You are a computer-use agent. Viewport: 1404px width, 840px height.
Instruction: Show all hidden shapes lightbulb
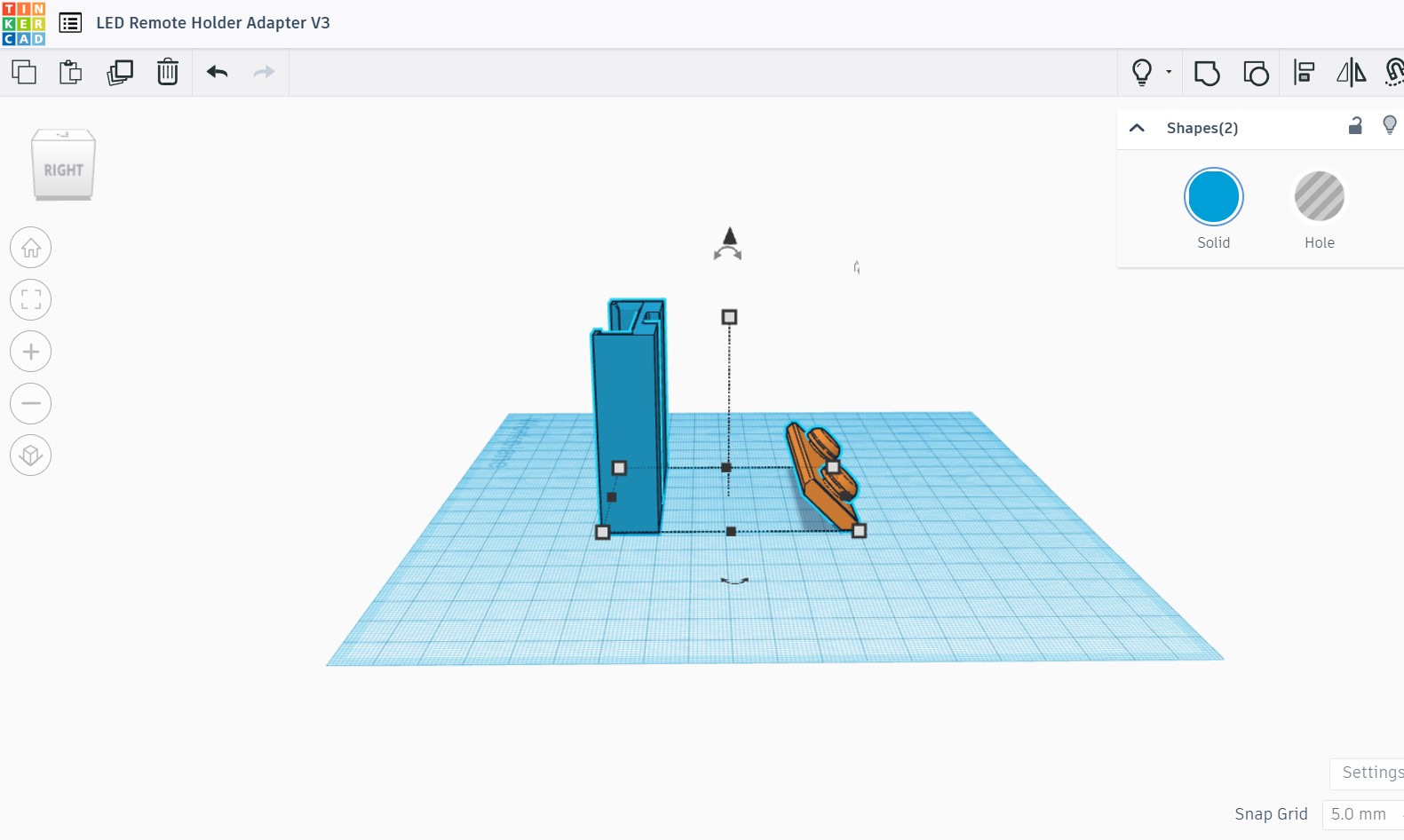(x=1142, y=72)
